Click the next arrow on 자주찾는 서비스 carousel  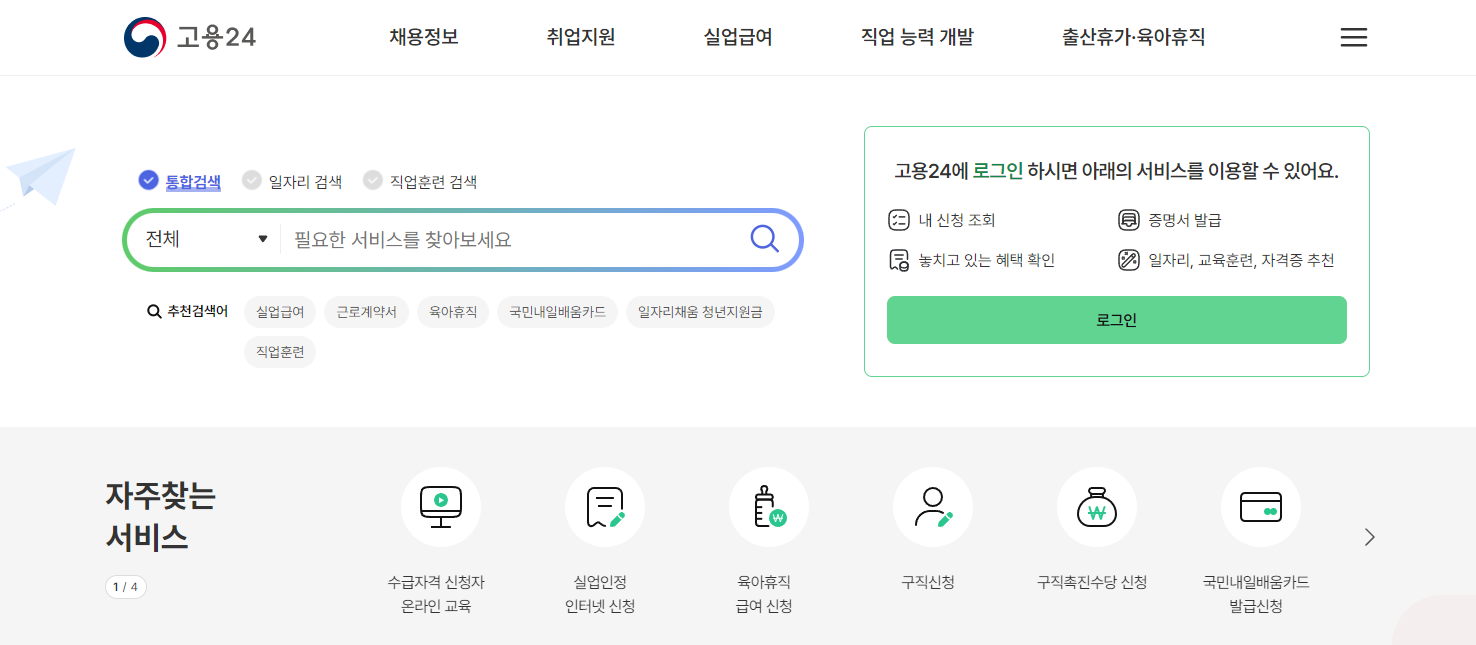click(1369, 537)
